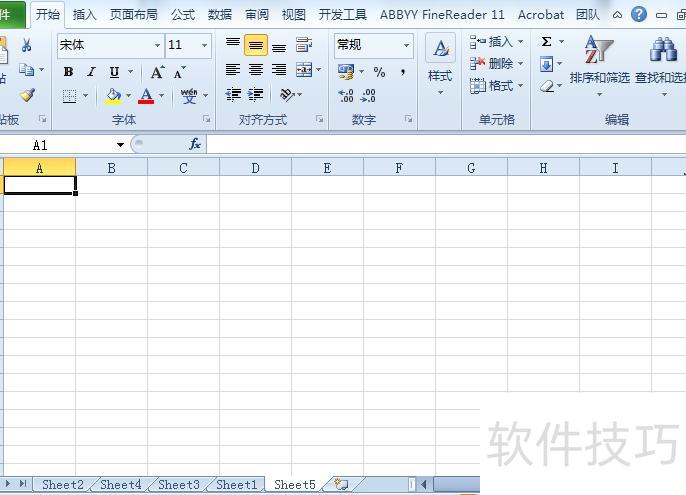Image resolution: width=686 pixels, height=495 pixels.
Task: Open font size dropdown showing 11
Action: pyautogui.click(x=204, y=46)
